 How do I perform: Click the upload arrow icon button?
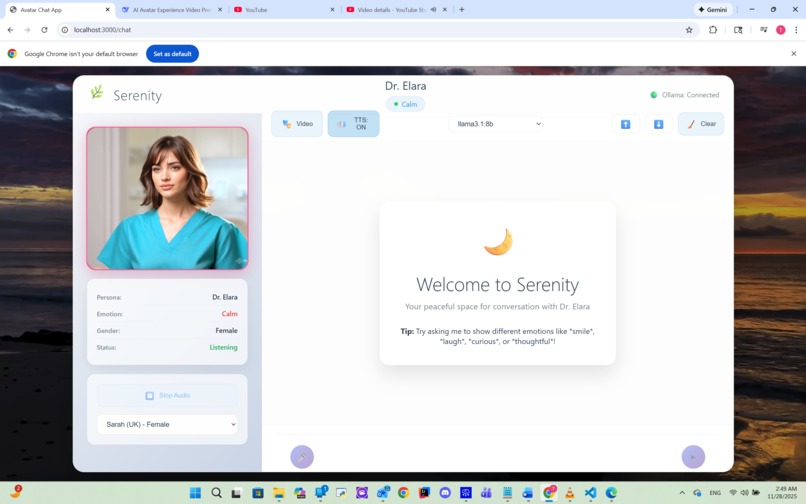626,124
